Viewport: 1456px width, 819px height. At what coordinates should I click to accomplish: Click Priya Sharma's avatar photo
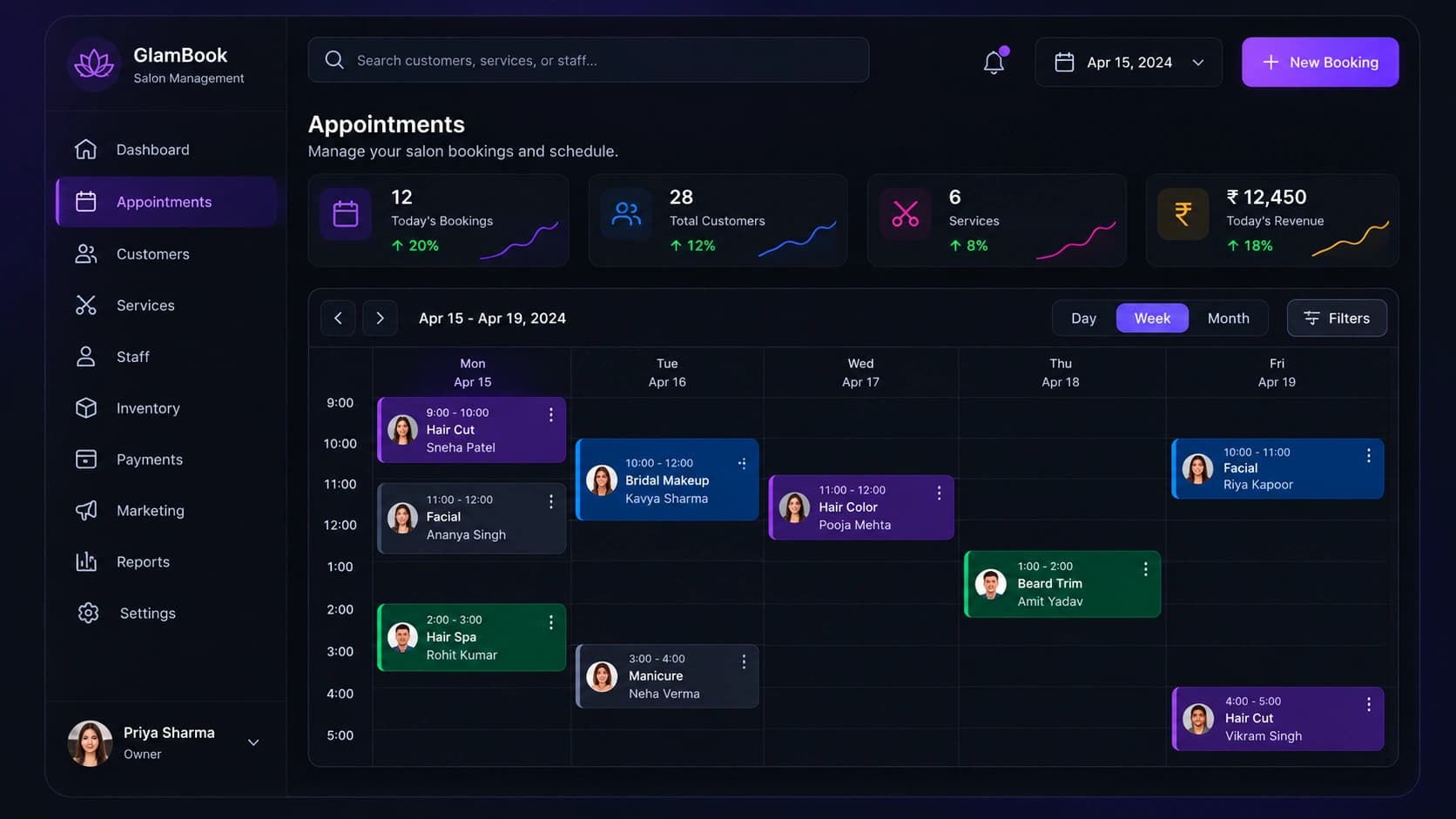click(x=91, y=743)
